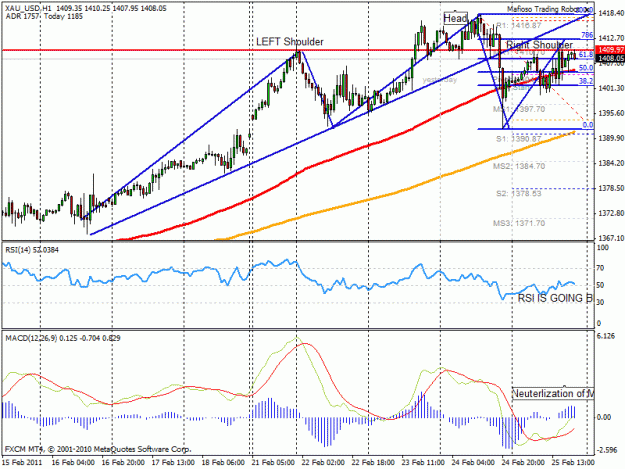
Task: Click the Fibonacci 50.0 level label
Action: pyautogui.click(x=586, y=68)
